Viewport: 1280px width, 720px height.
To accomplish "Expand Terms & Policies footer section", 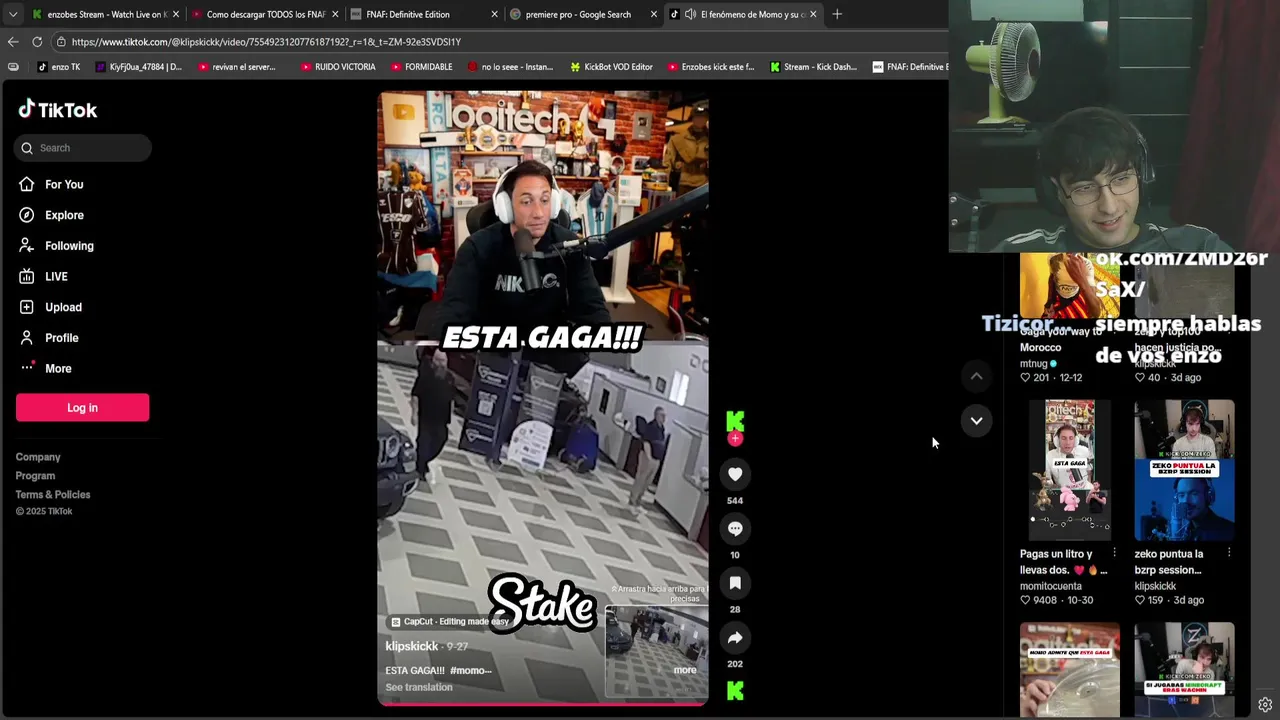I will pyautogui.click(x=53, y=495).
